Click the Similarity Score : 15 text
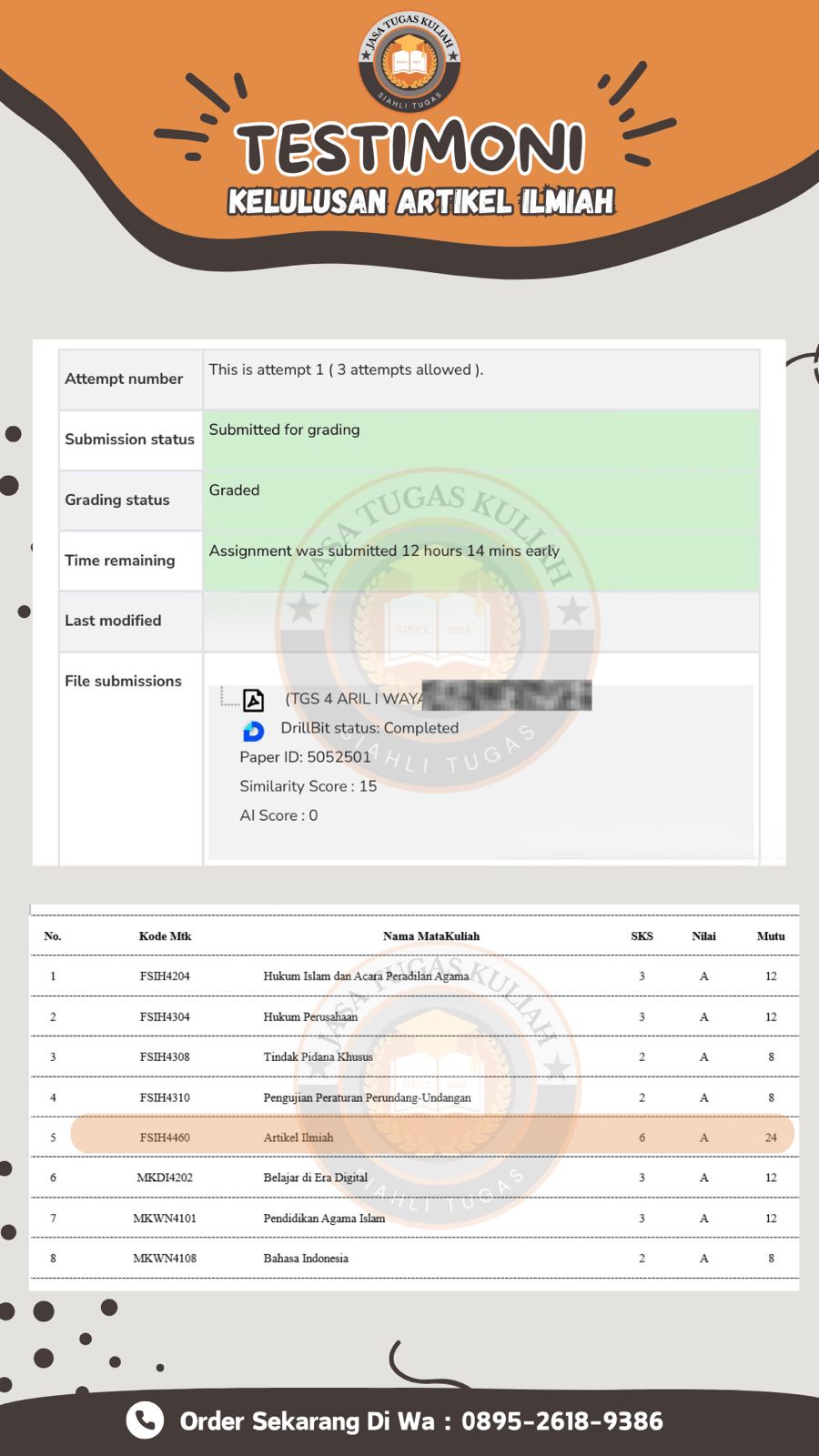This screenshot has height=1456, width=819. tap(308, 786)
